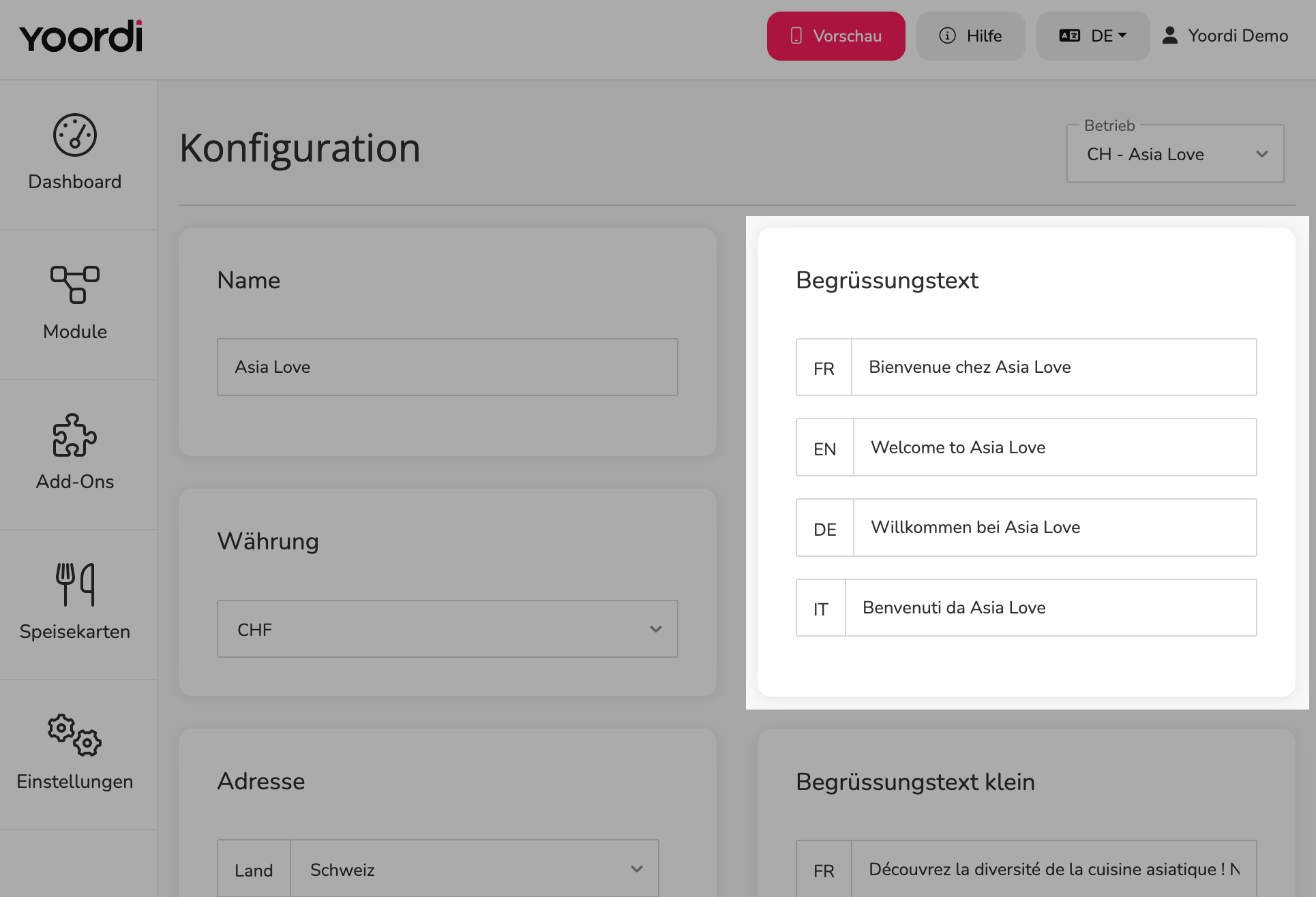Open the Einstellungen gears icon

pyautogui.click(x=75, y=735)
